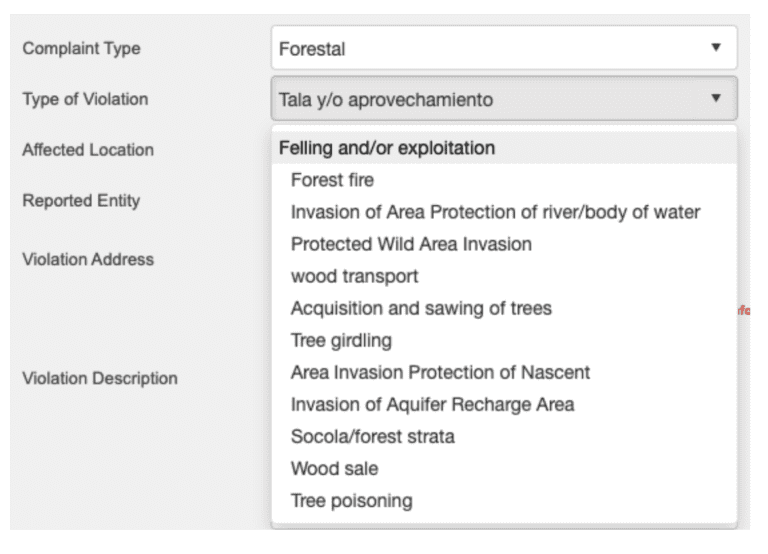Viewport: 768px width, 554px height.
Task: Click the Type of Violation dropdown arrow
Action: click(715, 99)
